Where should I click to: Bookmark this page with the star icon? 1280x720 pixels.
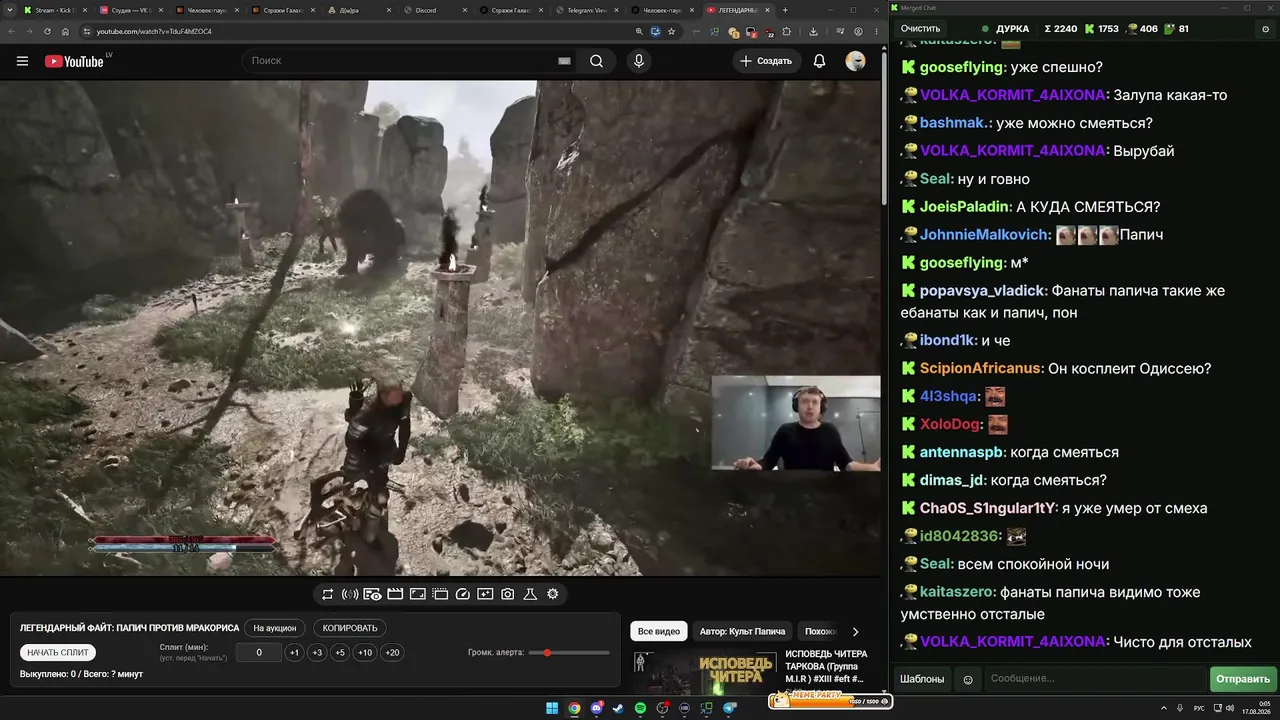click(671, 31)
